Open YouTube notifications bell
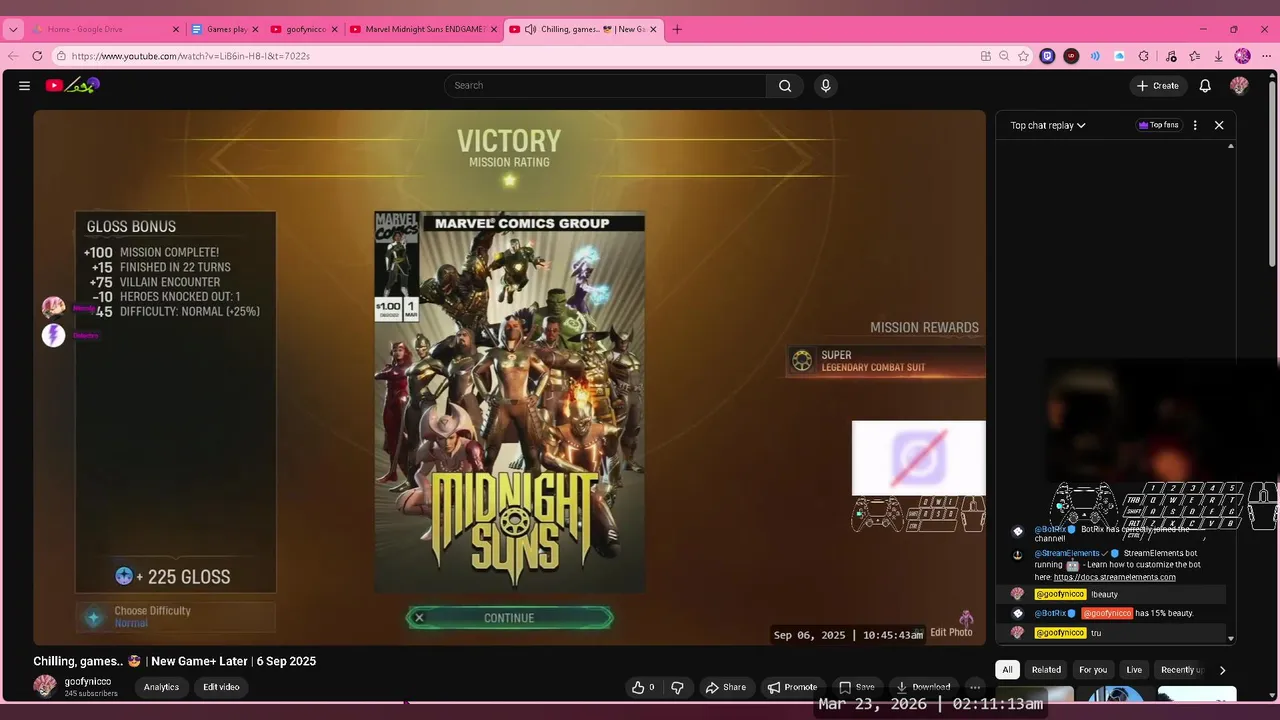 (x=1205, y=86)
